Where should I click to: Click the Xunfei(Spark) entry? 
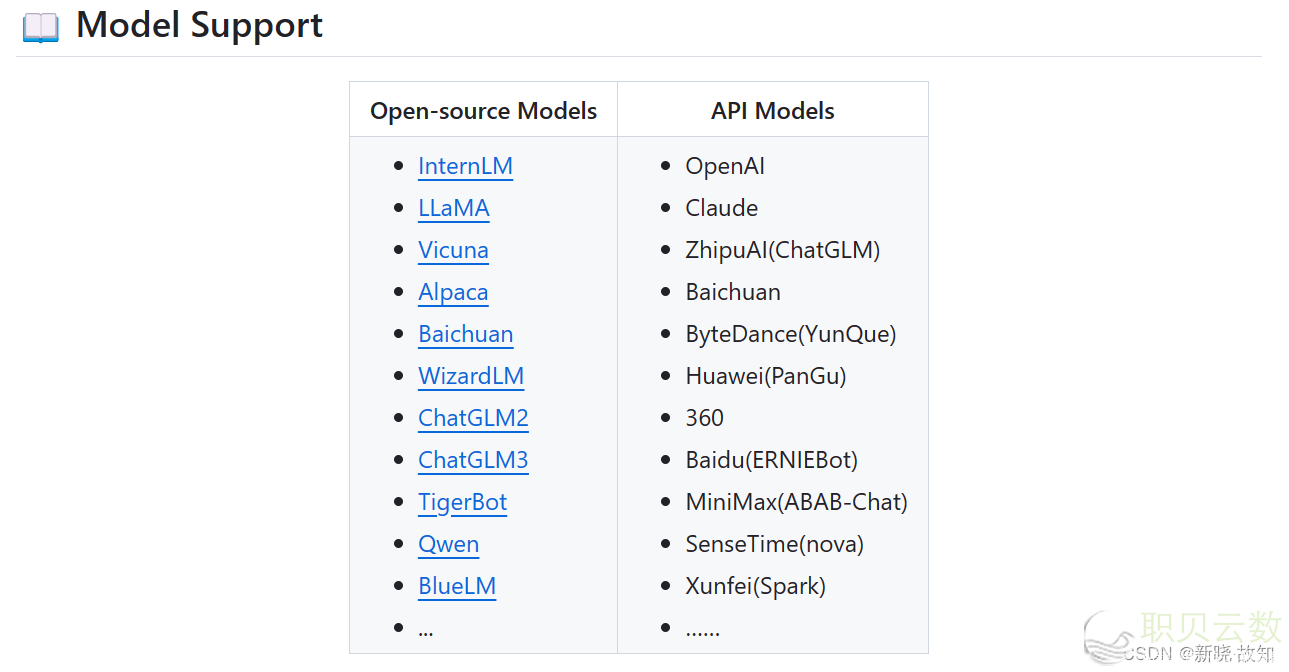coord(755,586)
